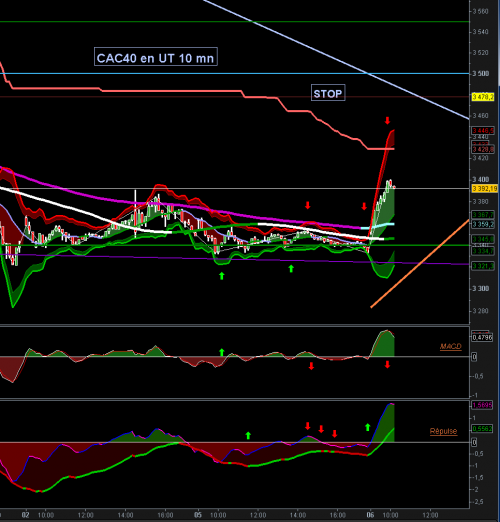Image resolution: width=500 pixels, height=522 pixels.
Task: Click the 0,4796 MACD value tag
Action: click(x=482, y=337)
